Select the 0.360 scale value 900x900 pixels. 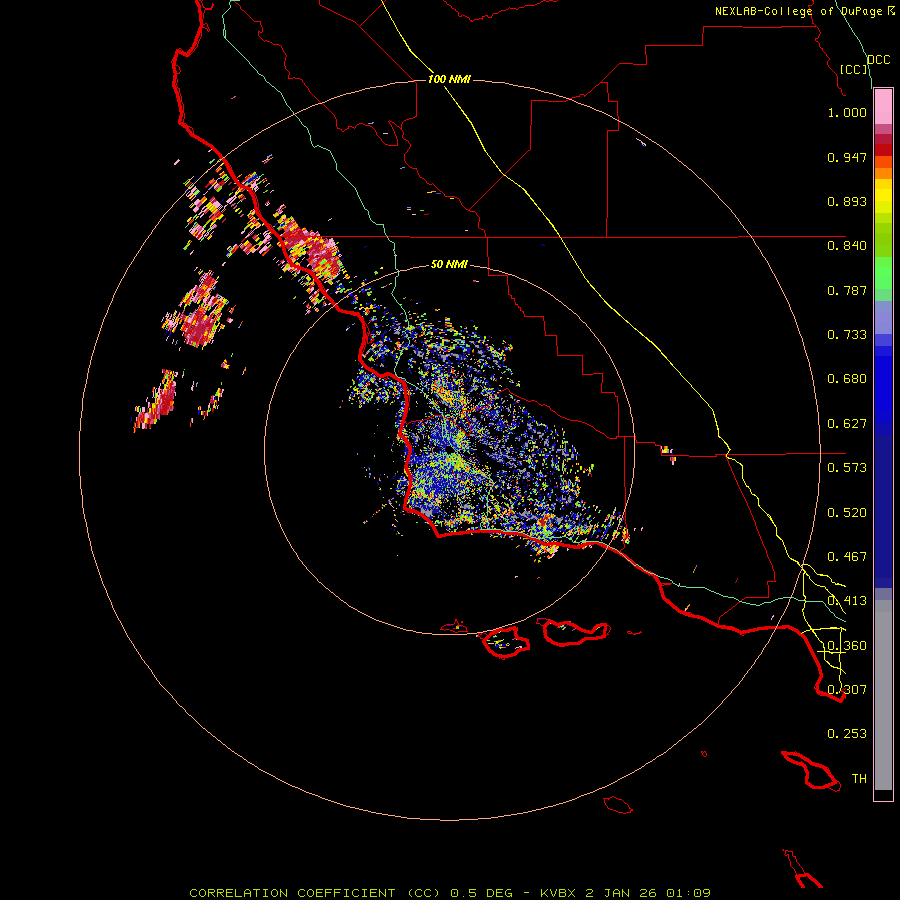[847, 646]
